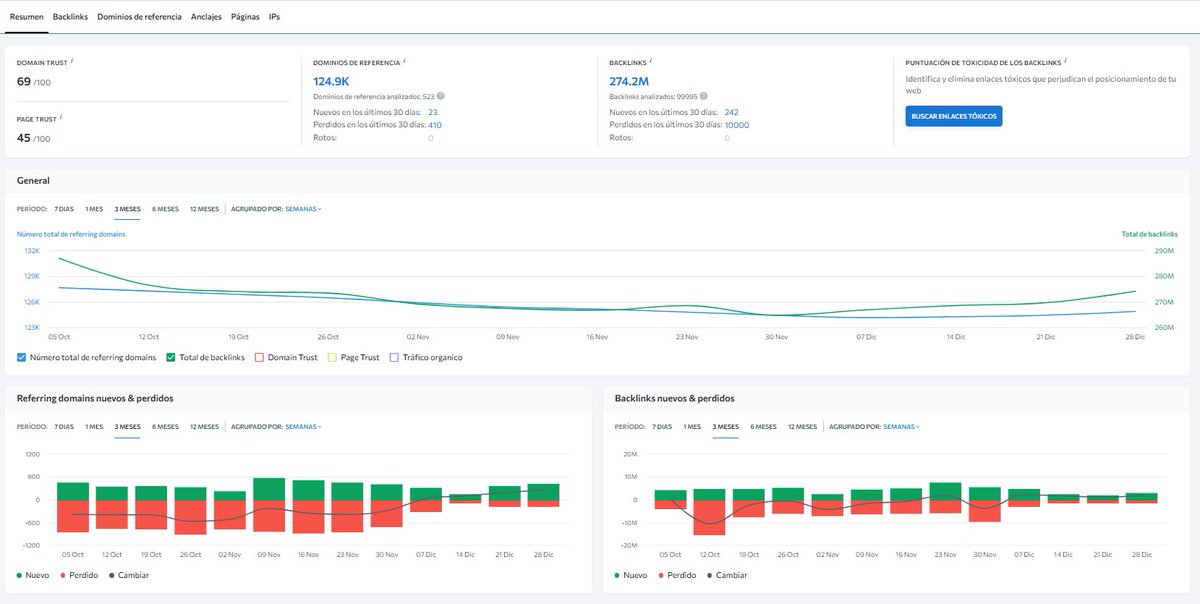Select 6 meses in Referring domains nuevos section
The image size is (1200, 604).
point(165,427)
